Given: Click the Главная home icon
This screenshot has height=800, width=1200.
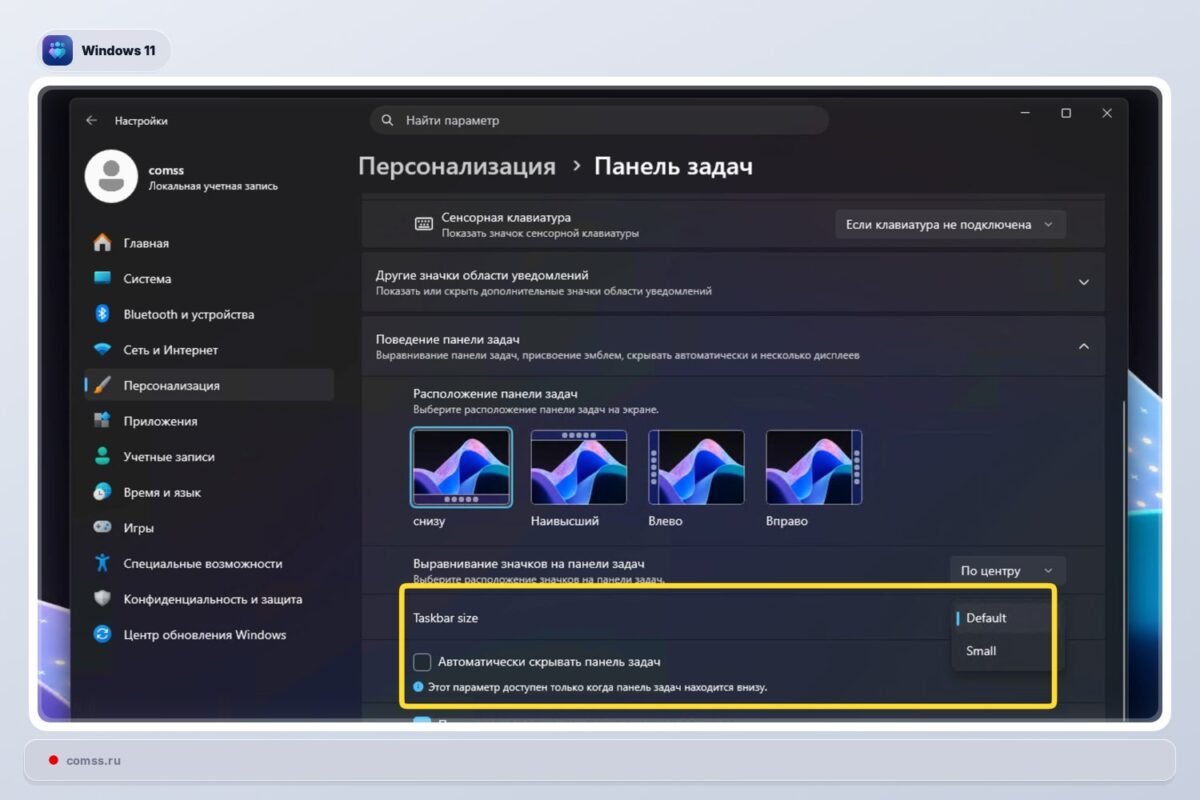Looking at the screenshot, I should (102, 243).
